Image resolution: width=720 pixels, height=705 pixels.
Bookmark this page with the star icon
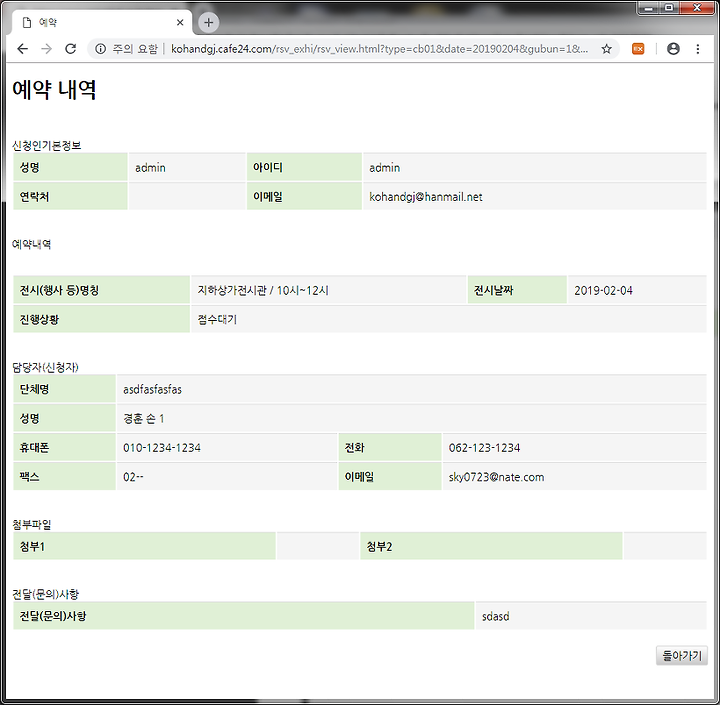coord(607,49)
